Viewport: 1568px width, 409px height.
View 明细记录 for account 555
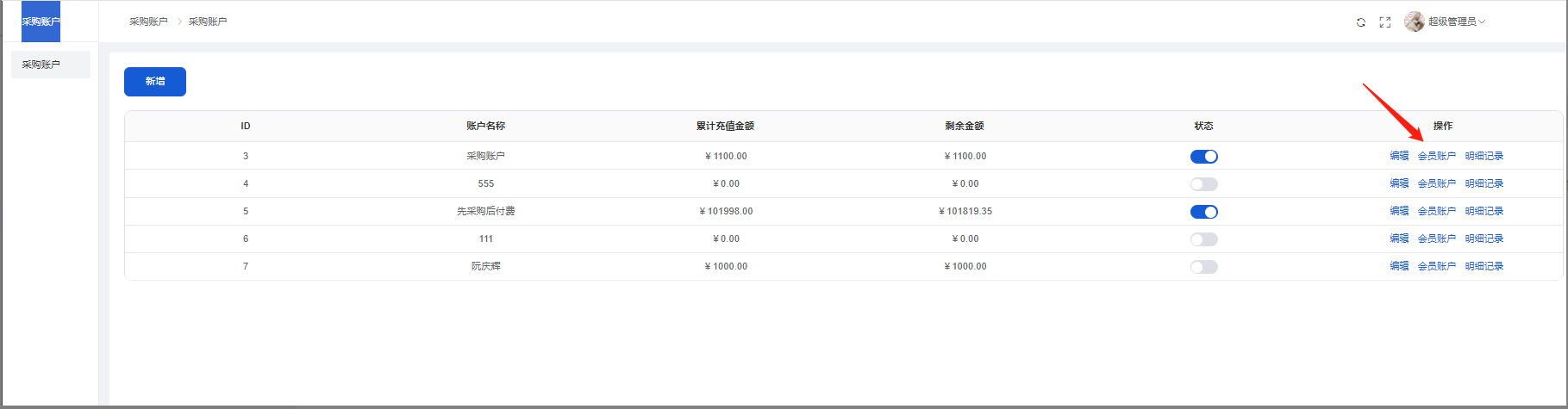point(1484,183)
